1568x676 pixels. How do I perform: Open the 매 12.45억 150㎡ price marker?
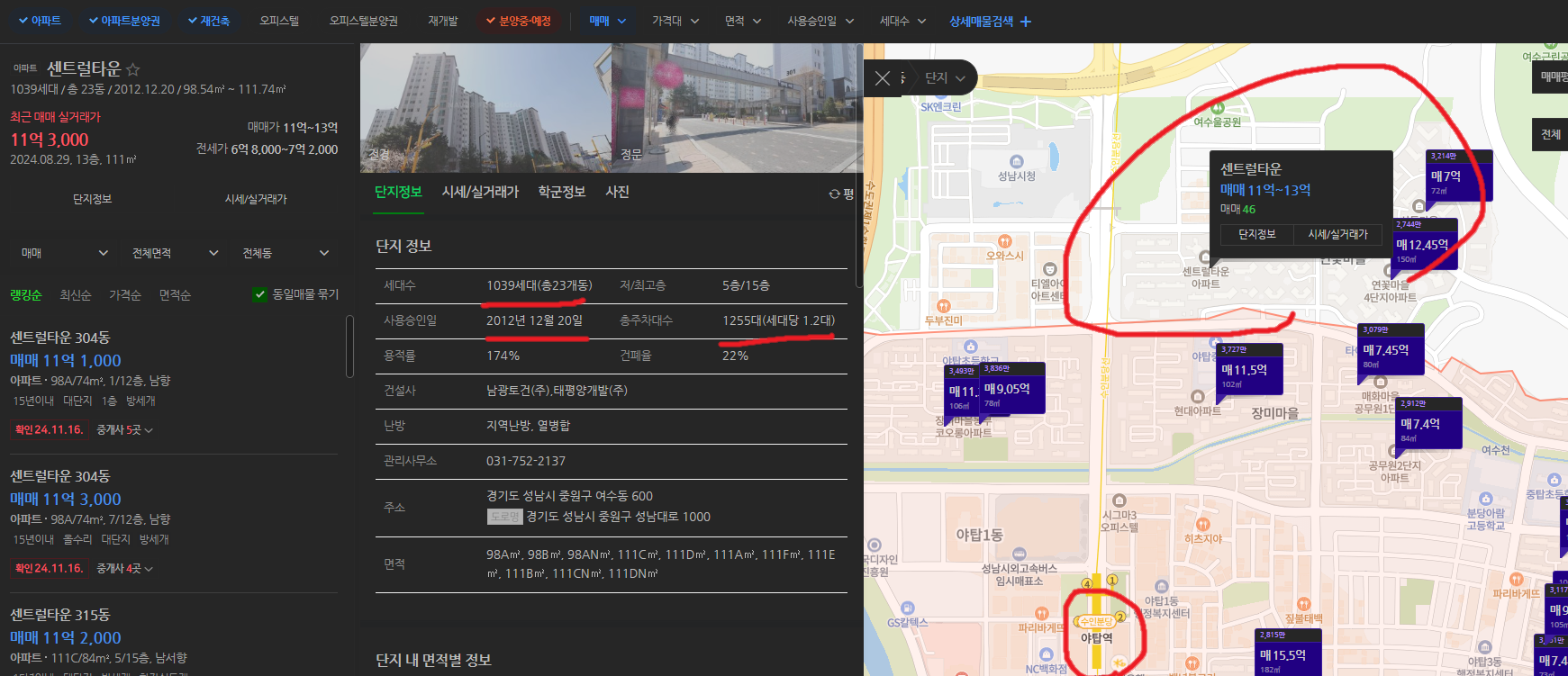pyautogui.click(x=1425, y=244)
